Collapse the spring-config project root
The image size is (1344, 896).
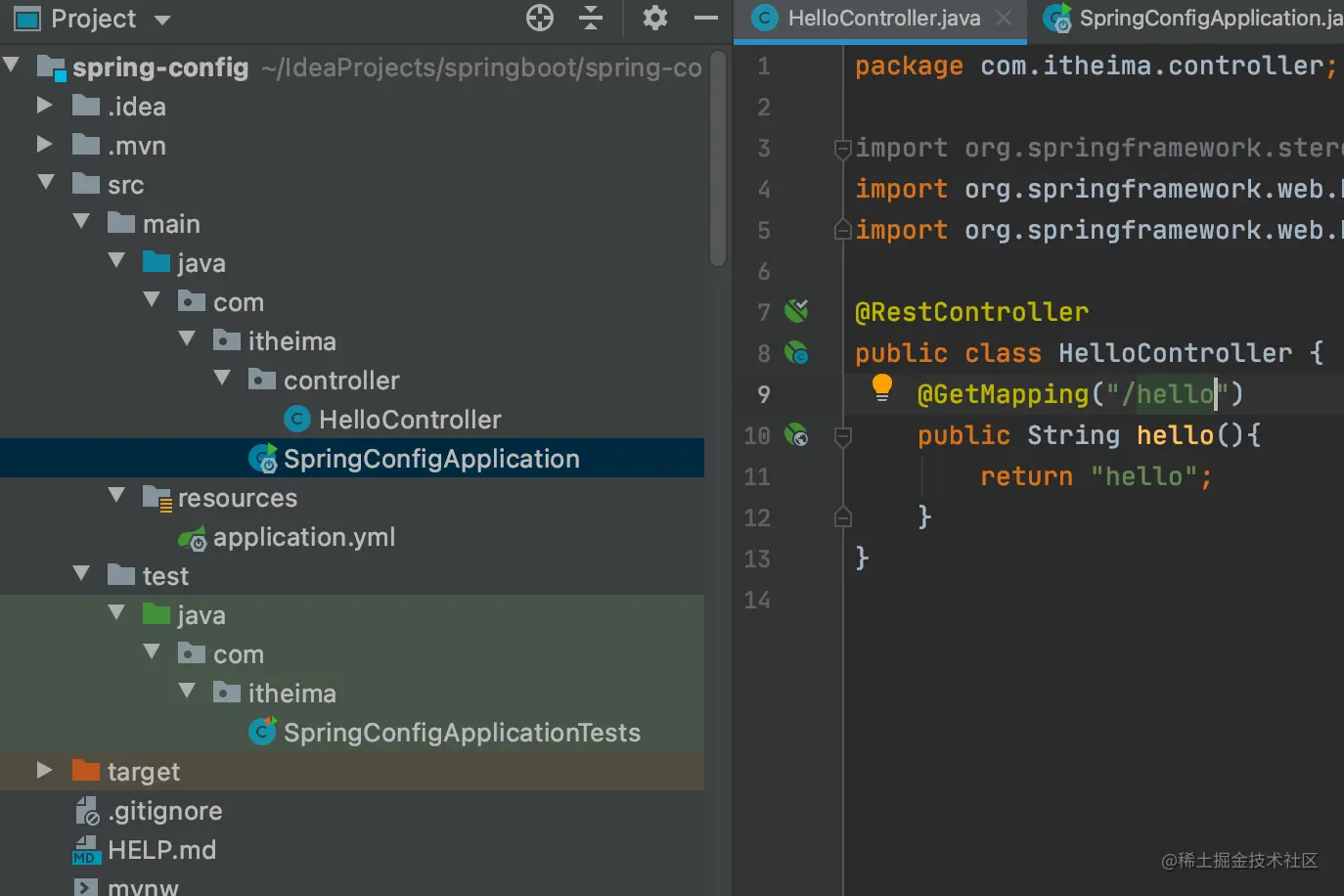coord(12,66)
